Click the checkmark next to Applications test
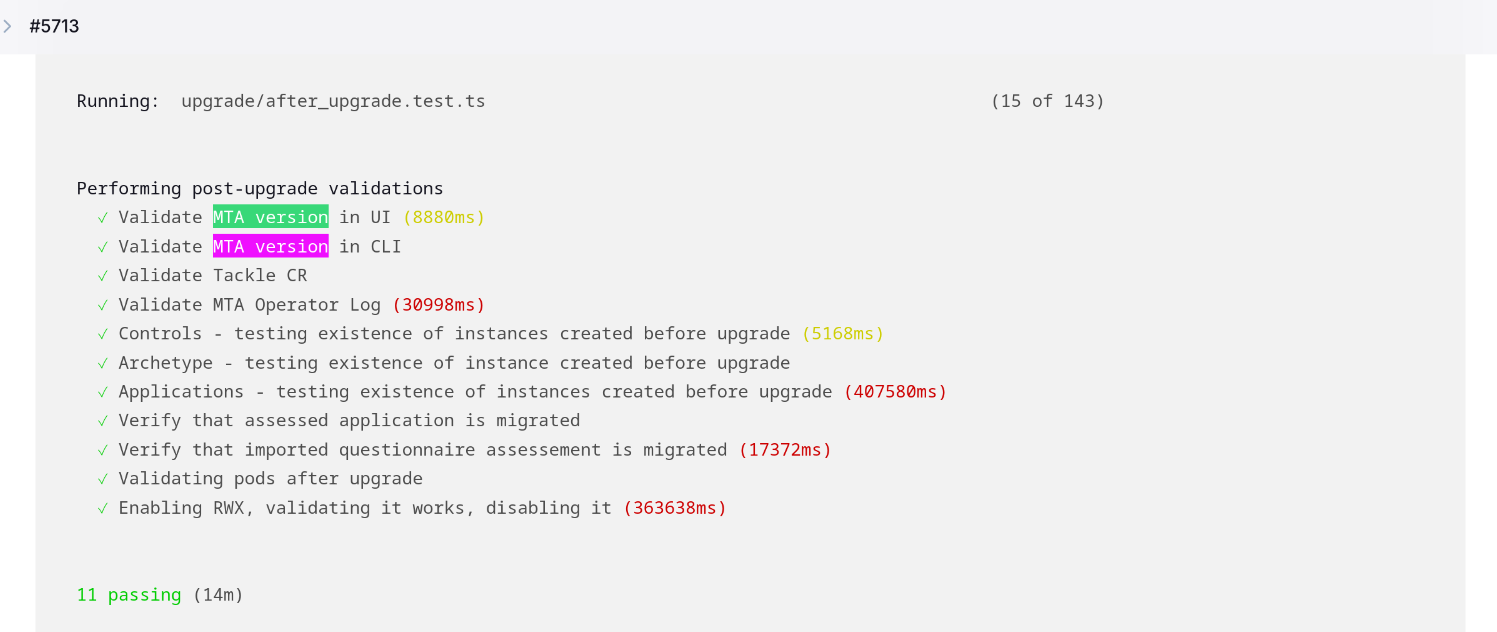This screenshot has height=632, width=1497. 102,391
